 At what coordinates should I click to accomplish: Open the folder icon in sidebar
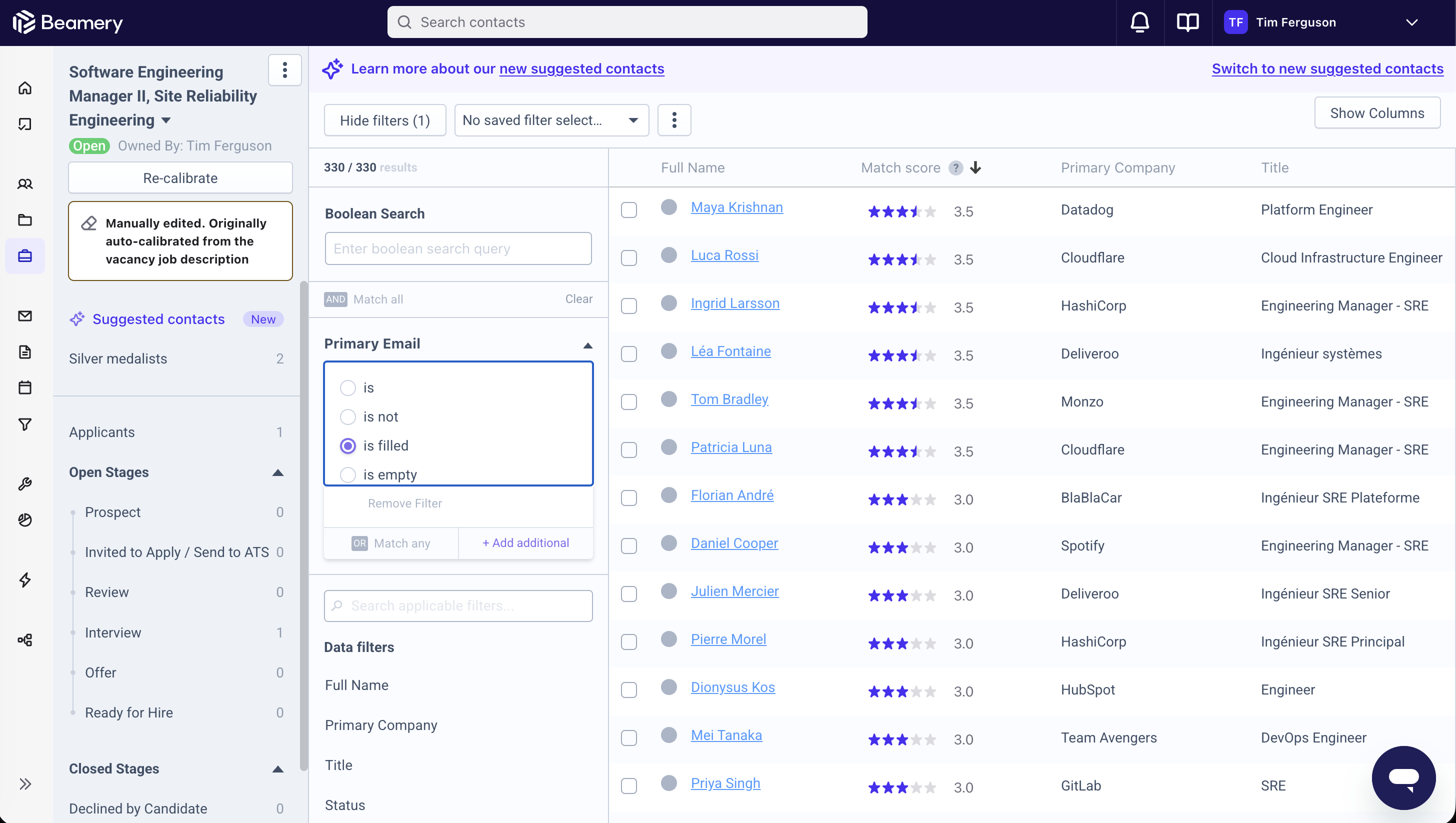[x=25, y=220]
